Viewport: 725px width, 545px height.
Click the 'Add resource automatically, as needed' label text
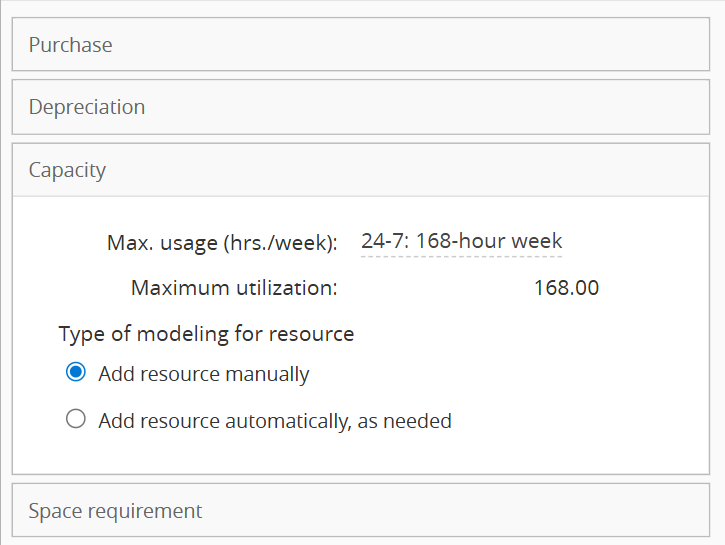[275, 421]
